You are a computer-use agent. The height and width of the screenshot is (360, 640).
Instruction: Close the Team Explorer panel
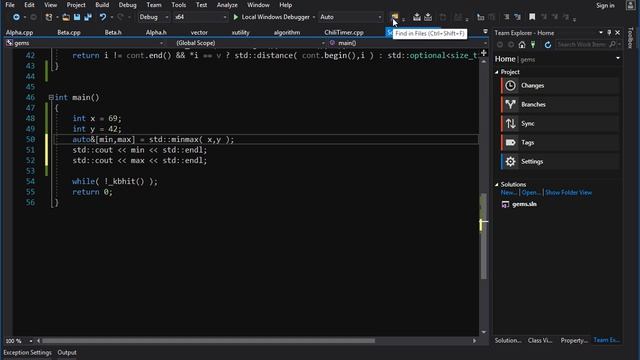tap(618, 33)
